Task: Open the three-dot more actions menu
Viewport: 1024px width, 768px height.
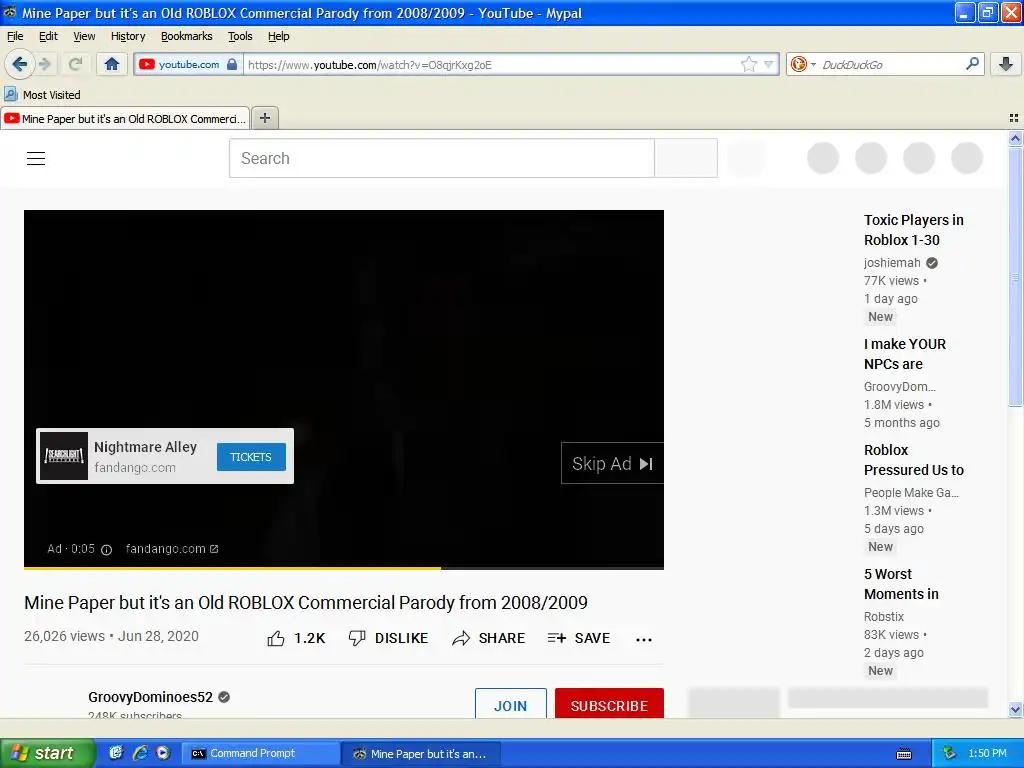Action: 644,639
